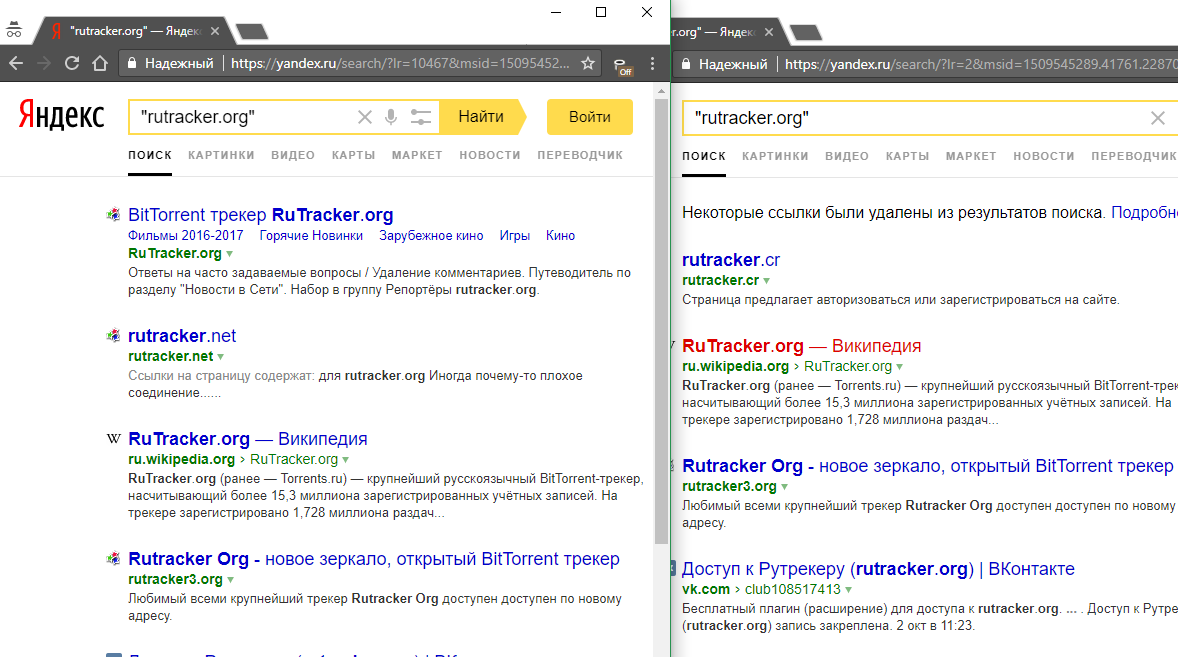
Task: Toggle the extension icon labeled Off
Action: point(622,65)
